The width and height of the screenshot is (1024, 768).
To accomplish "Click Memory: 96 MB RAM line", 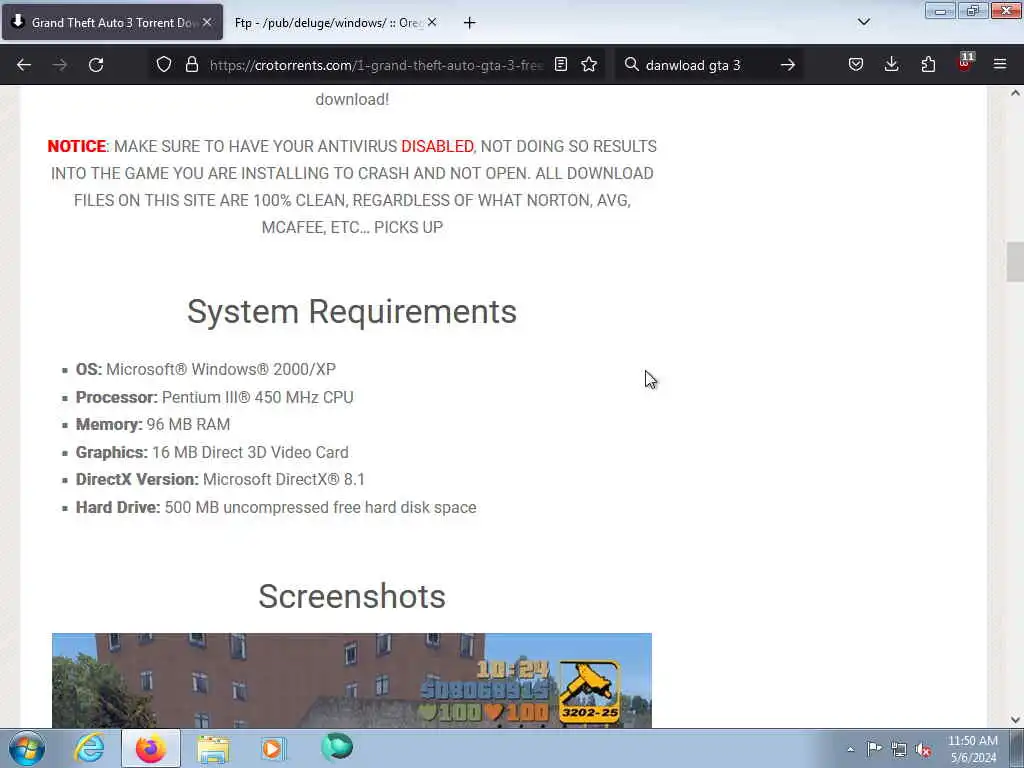I will coord(153,424).
